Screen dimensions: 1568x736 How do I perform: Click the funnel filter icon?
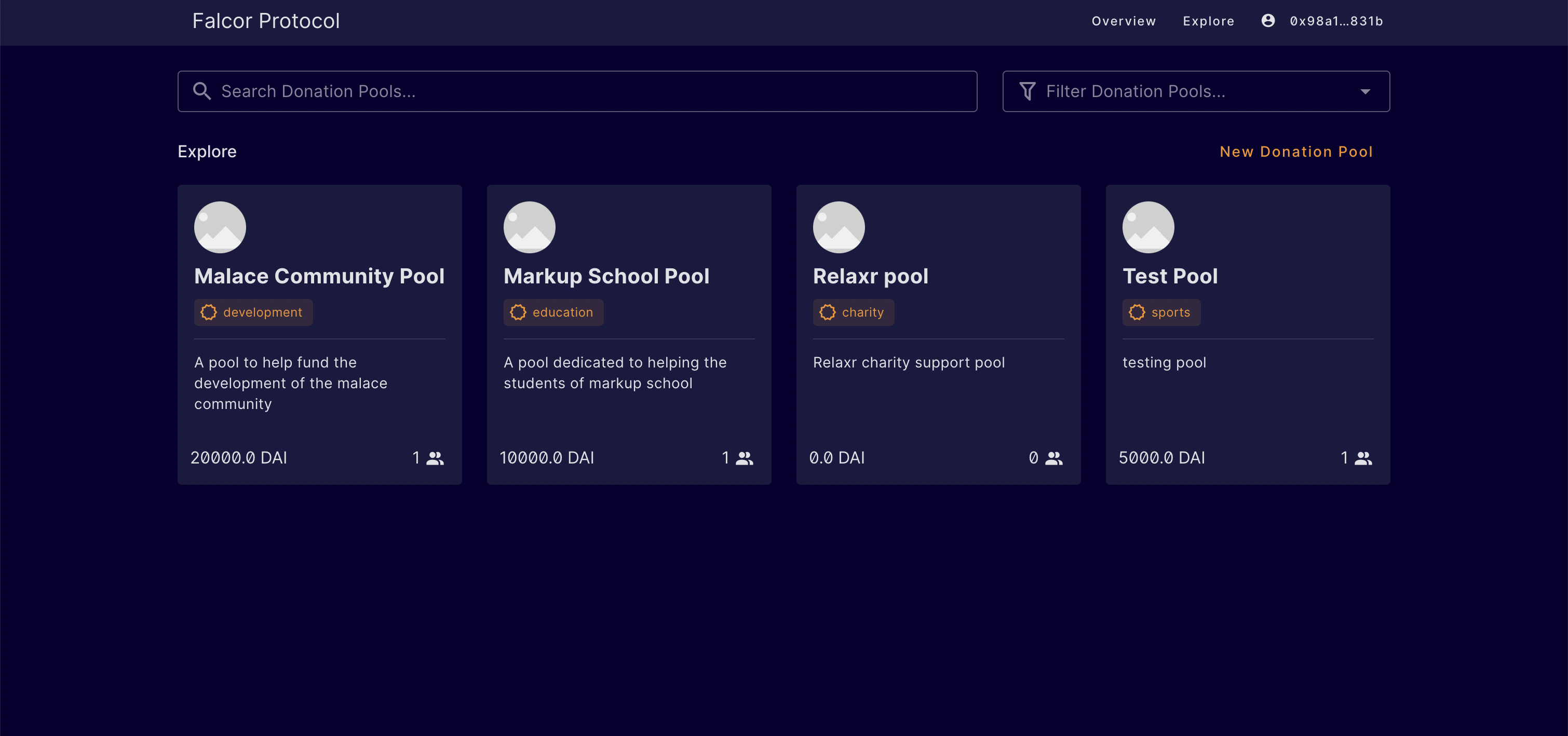pyautogui.click(x=1028, y=91)
